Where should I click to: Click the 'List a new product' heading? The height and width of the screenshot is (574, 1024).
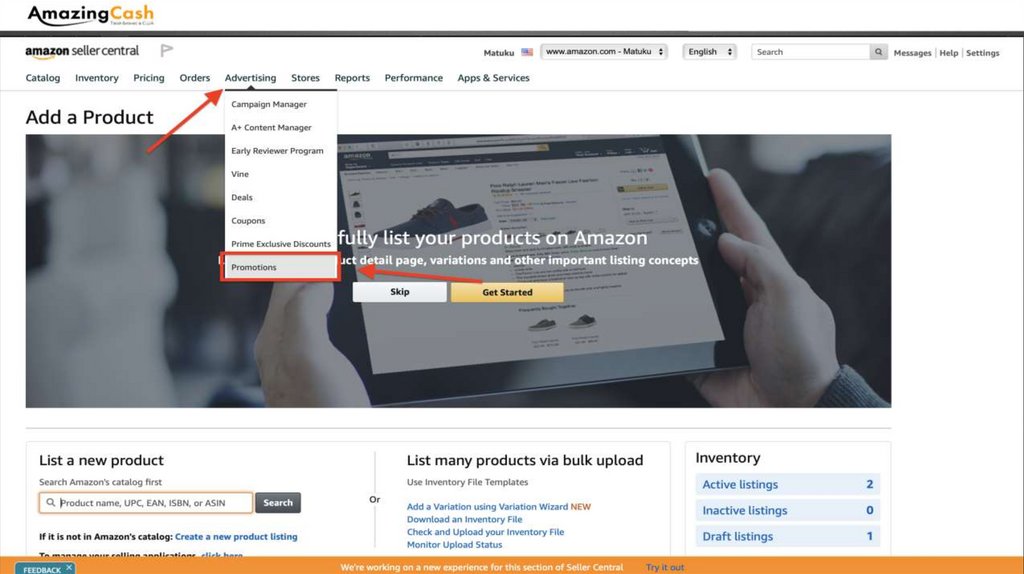coord(101,460)
